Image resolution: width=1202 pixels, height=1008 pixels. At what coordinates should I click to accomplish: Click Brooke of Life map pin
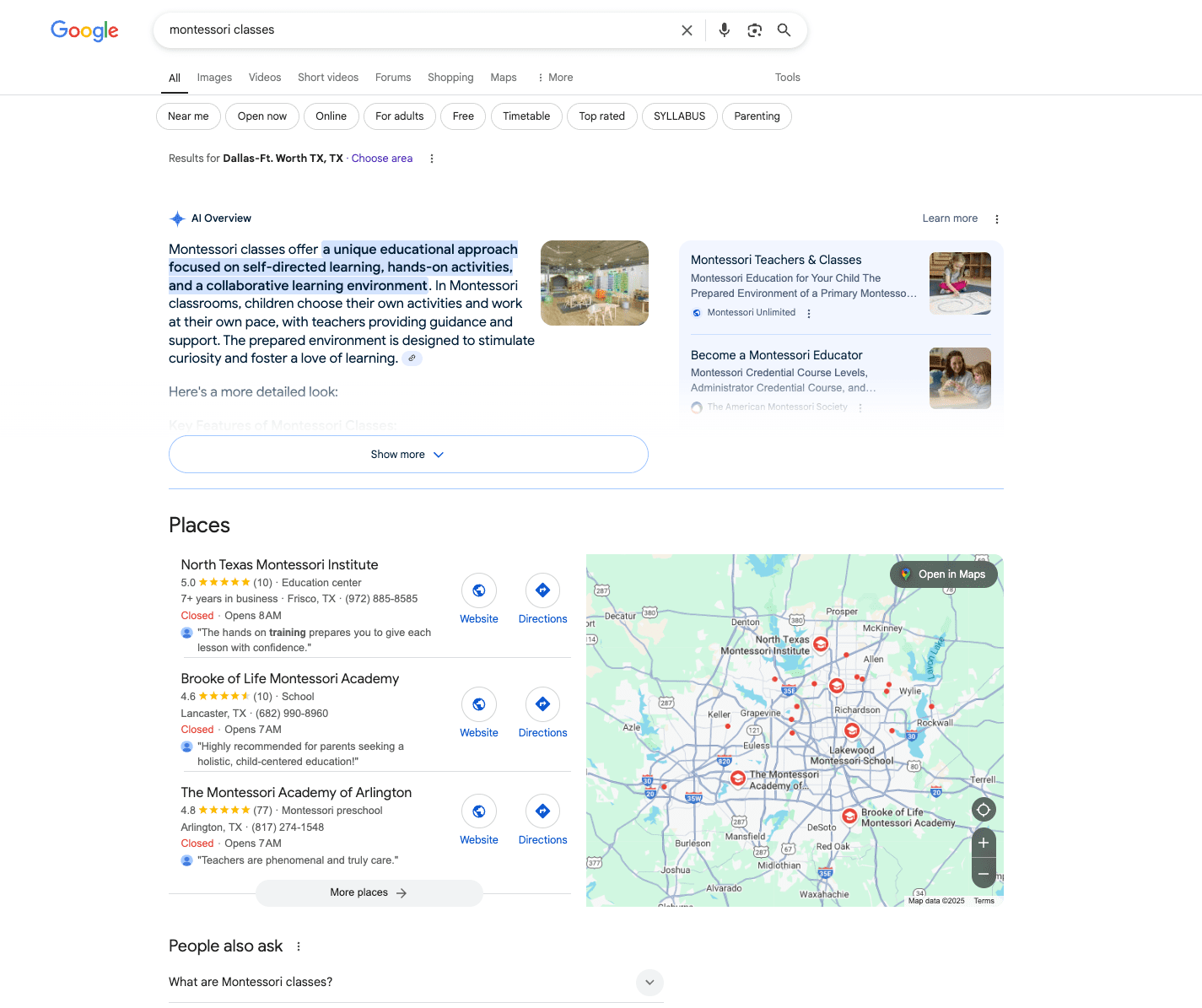(x=850, y=816)
